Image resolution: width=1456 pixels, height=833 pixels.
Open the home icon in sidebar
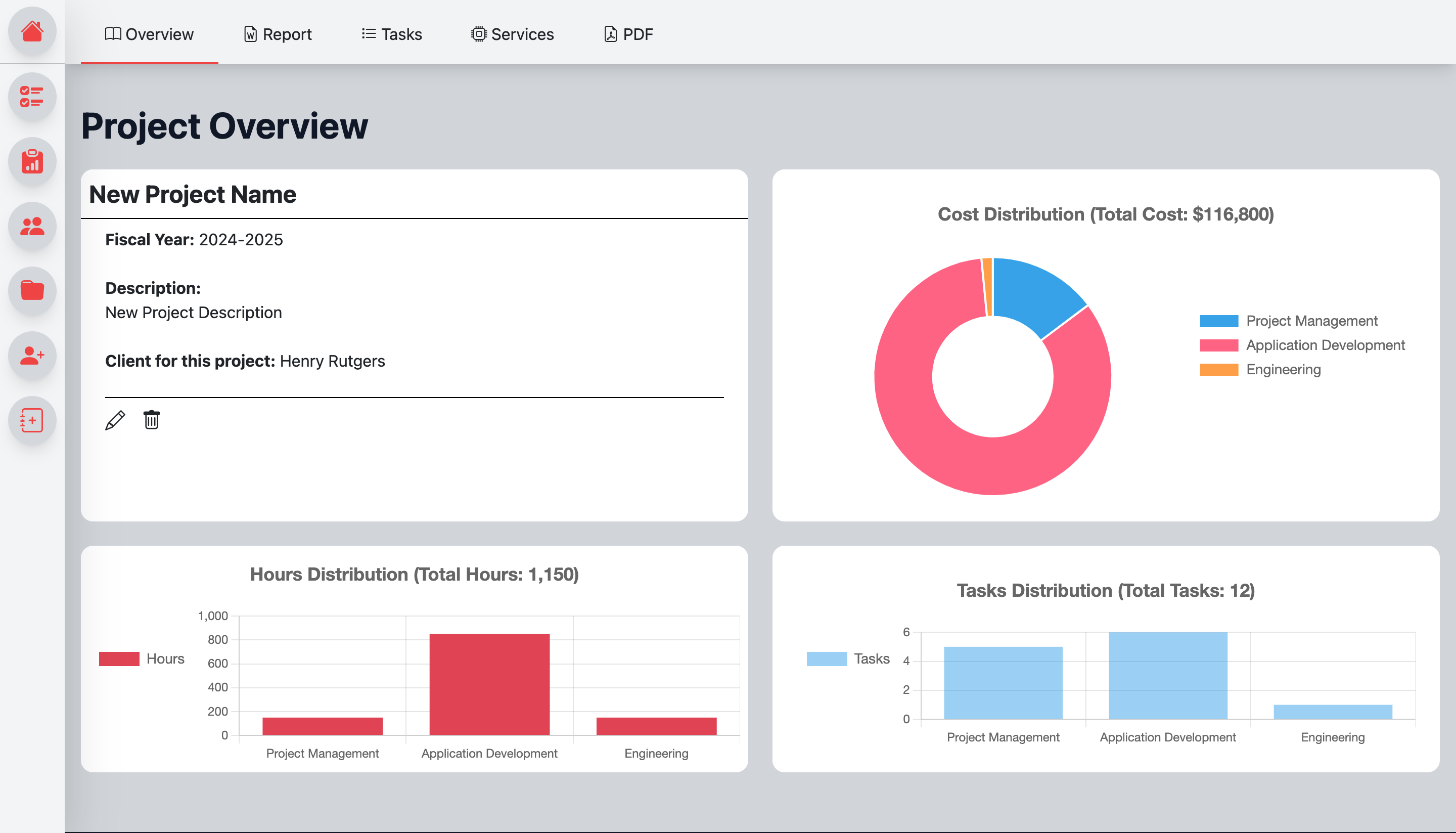point(32,31)
